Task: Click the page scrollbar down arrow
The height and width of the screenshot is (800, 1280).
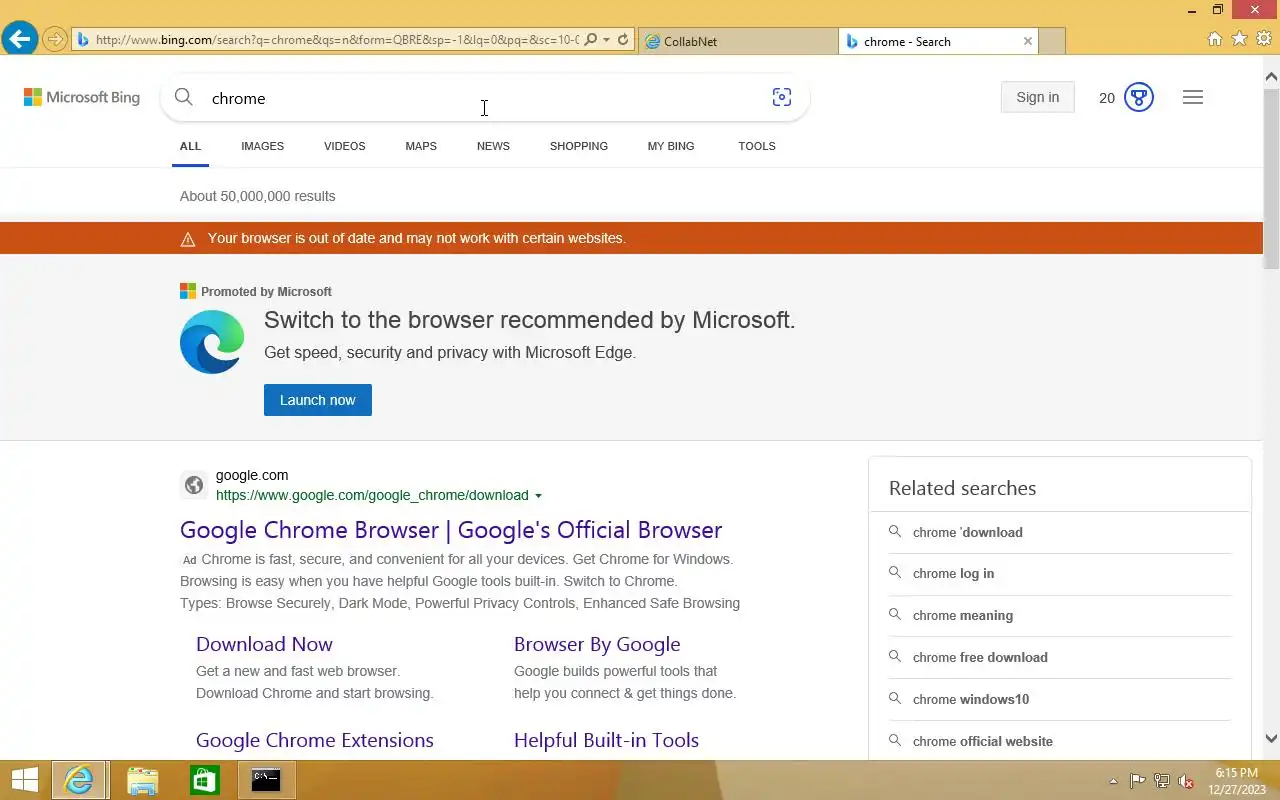Action: coord(1271,739)
